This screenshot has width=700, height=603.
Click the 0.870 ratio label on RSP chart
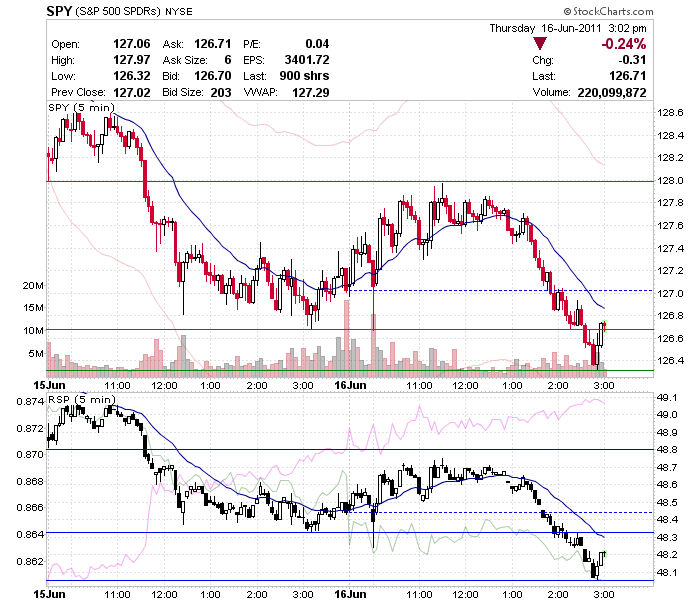coord(30,455)
